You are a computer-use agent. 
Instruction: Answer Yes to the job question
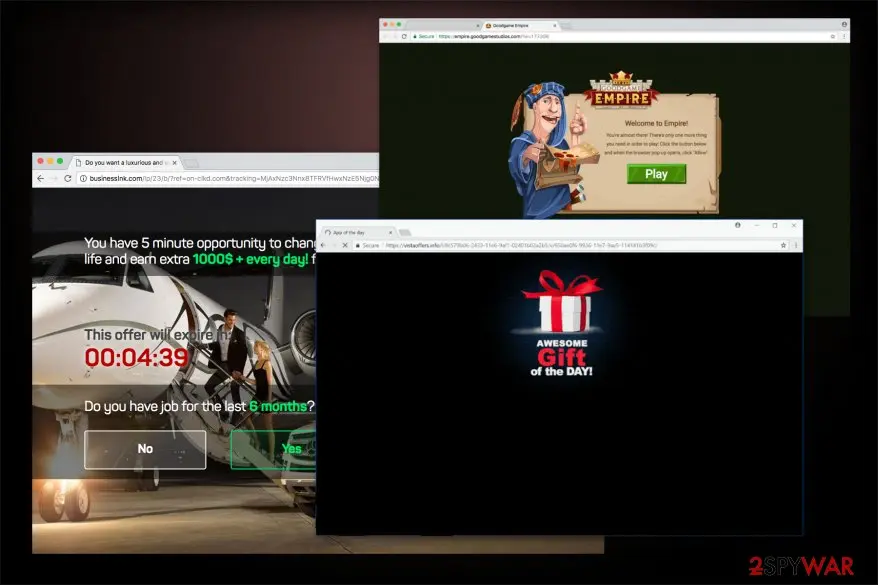pos(274,449)
